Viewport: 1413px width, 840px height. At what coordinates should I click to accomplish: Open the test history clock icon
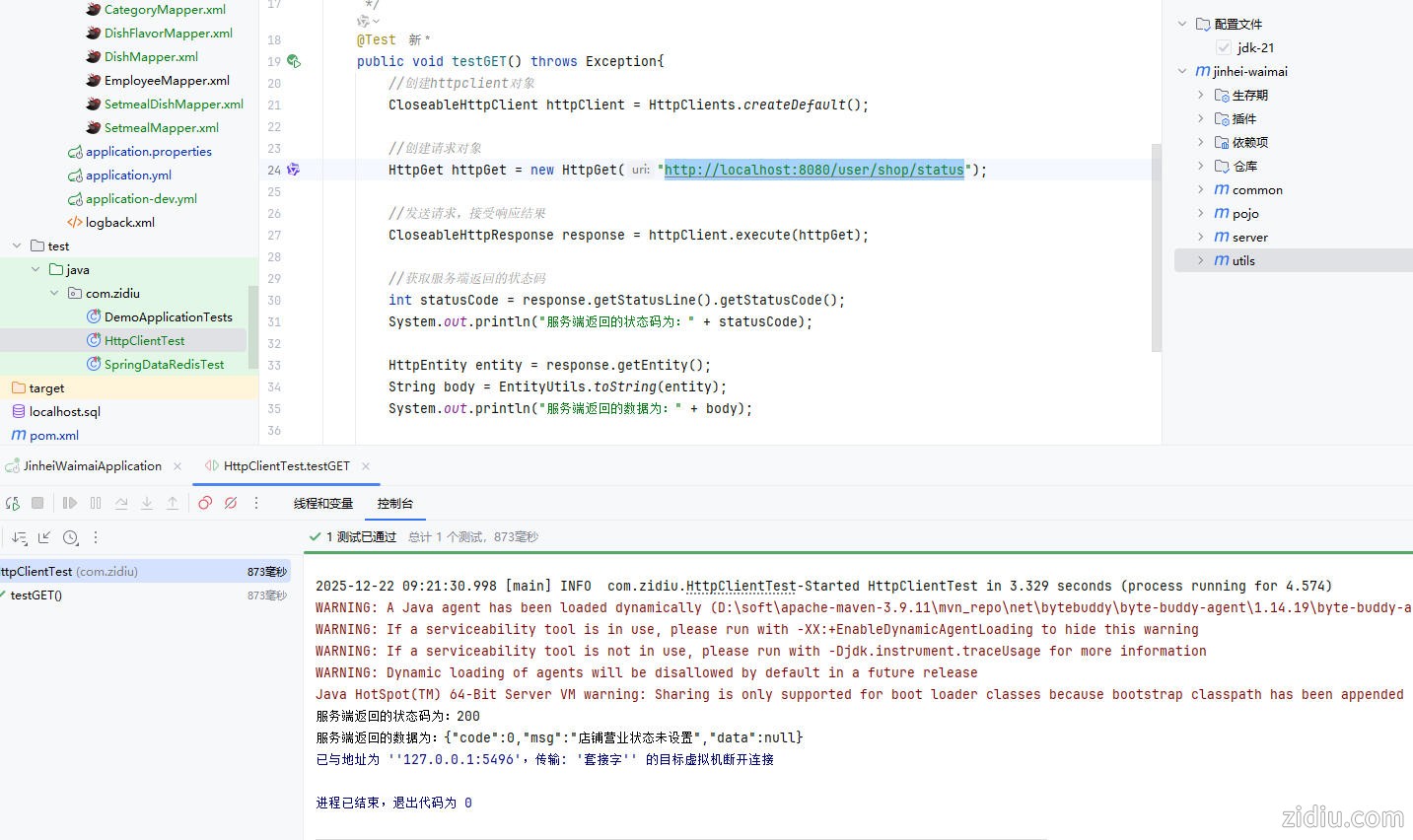click(70, 537)
